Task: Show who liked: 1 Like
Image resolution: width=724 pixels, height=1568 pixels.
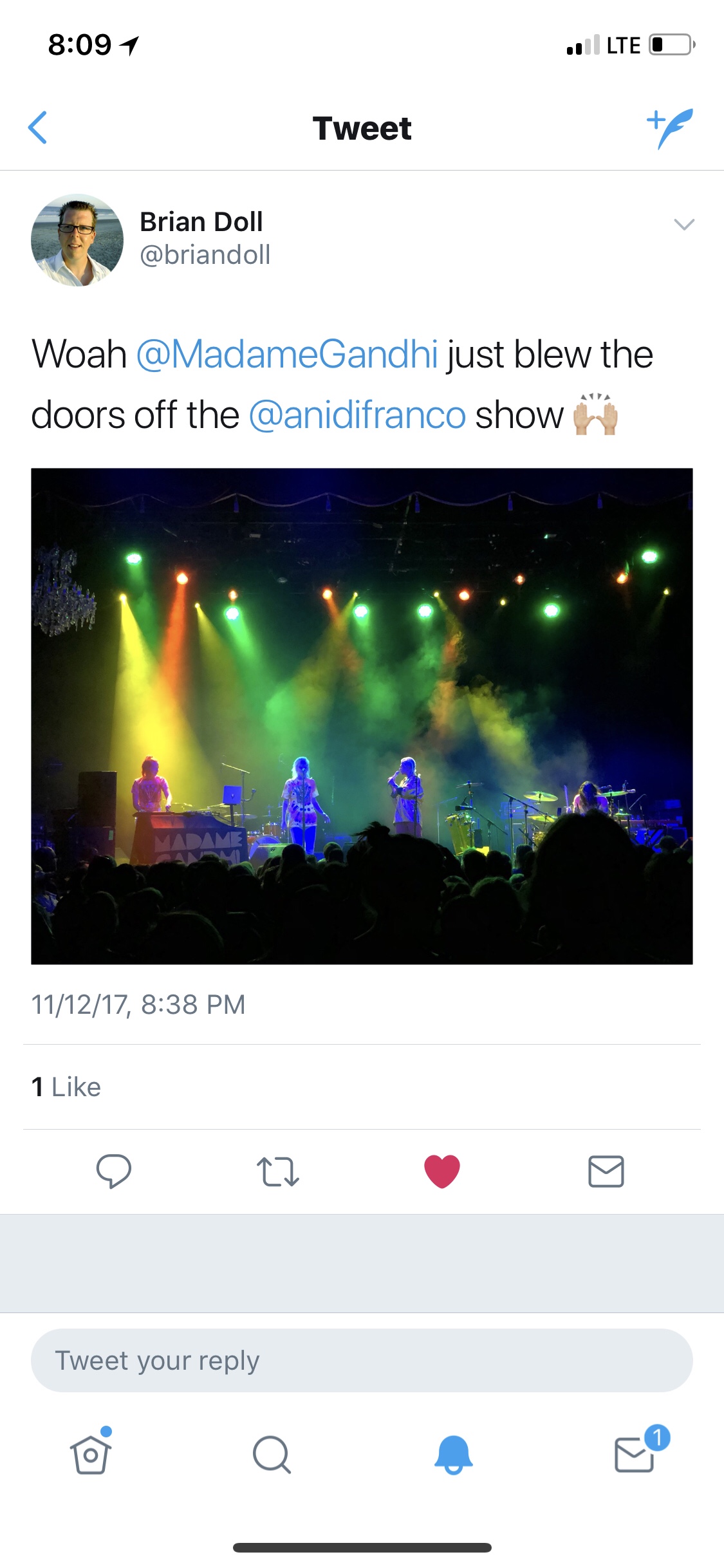Action: click(x=66, y=1087)
